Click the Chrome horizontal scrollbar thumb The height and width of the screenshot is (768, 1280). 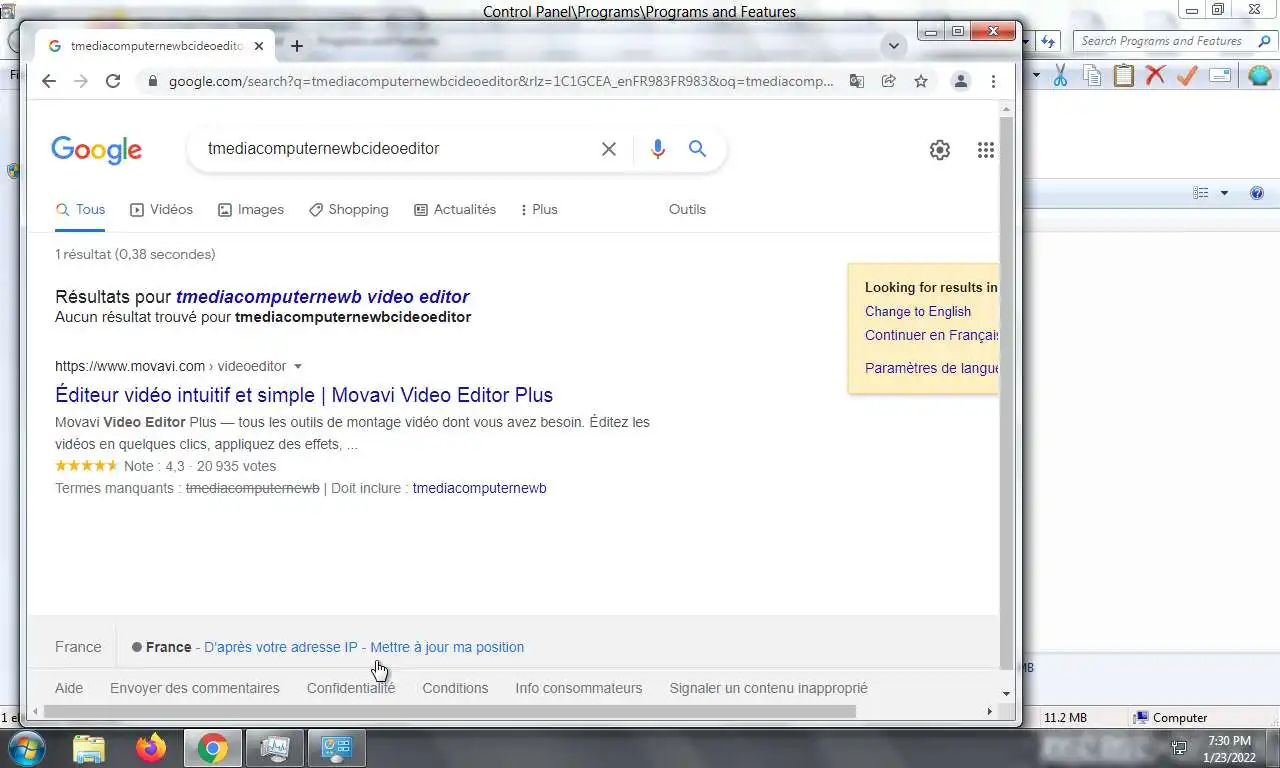pos(449,711)
